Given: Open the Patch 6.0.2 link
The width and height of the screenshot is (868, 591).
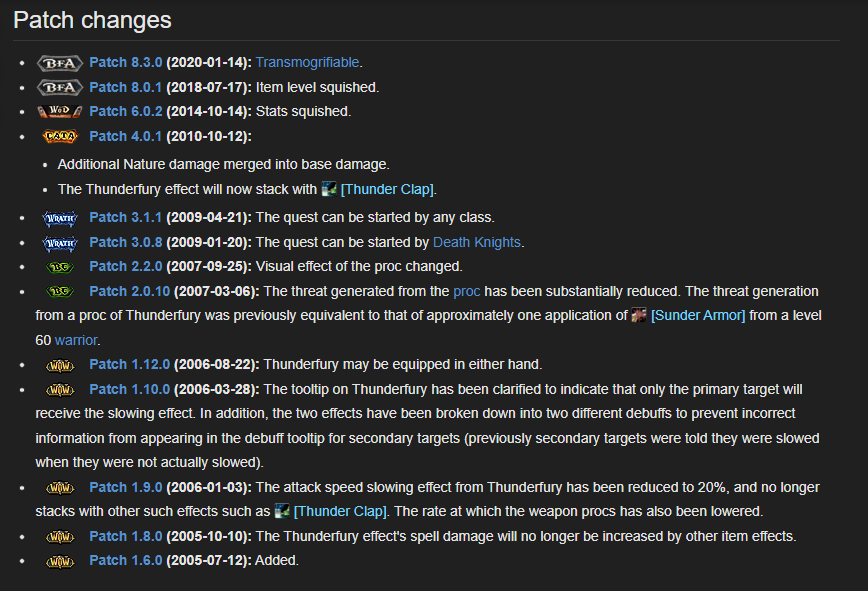Looking at the screenshot, I should pos(125,112).
